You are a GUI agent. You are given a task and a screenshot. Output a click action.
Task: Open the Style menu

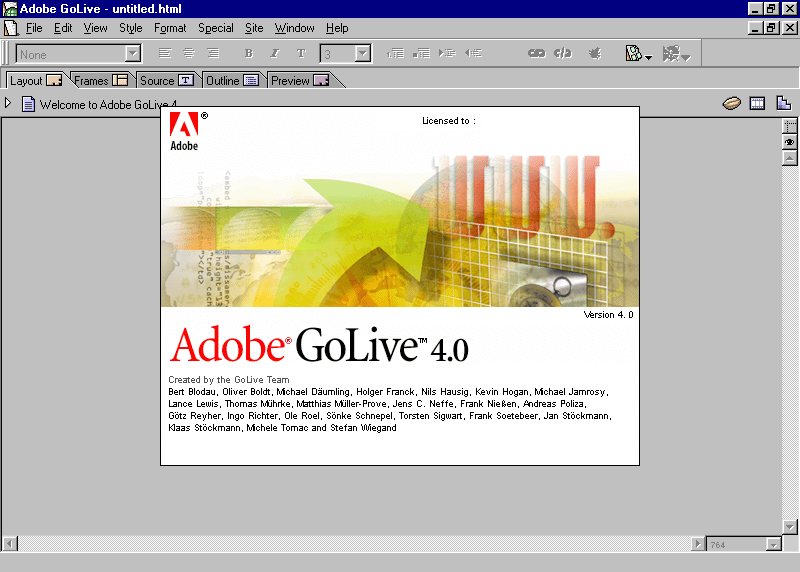point(131,28)
